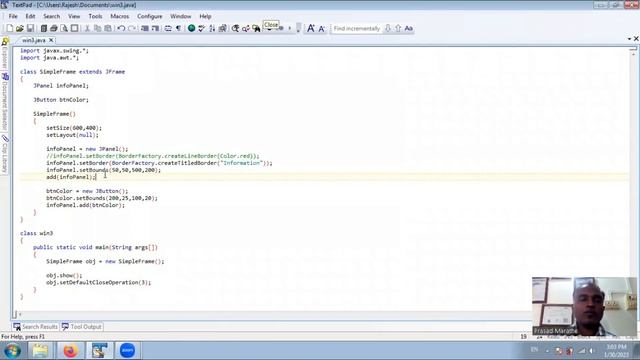Open the Document Selector side panel tab

pyautogui.click(x=5, y=102)
